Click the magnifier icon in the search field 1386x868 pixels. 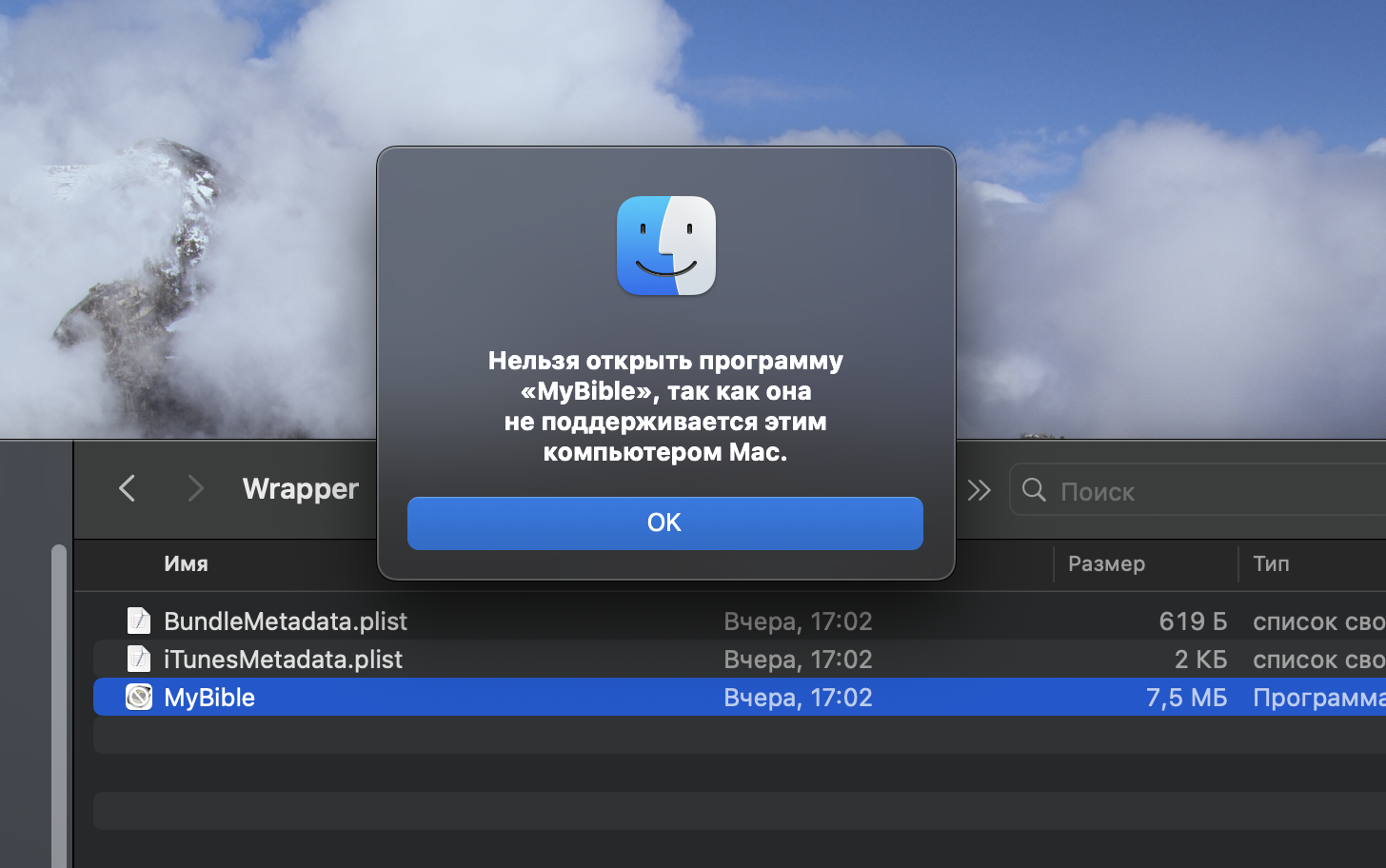pyautogui.click(x=1034, y=490)
